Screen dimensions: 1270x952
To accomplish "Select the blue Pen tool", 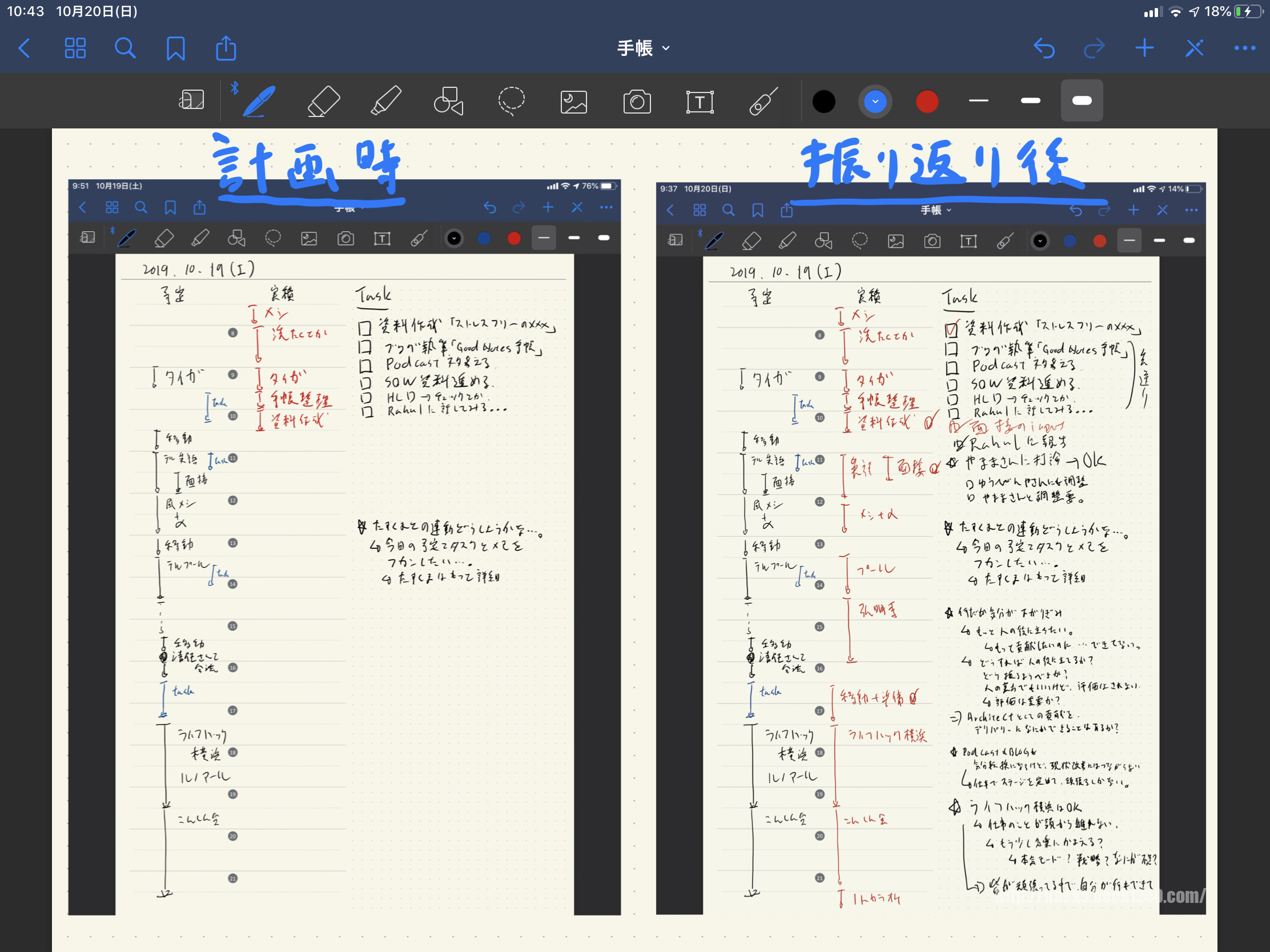I will point(258,100).
